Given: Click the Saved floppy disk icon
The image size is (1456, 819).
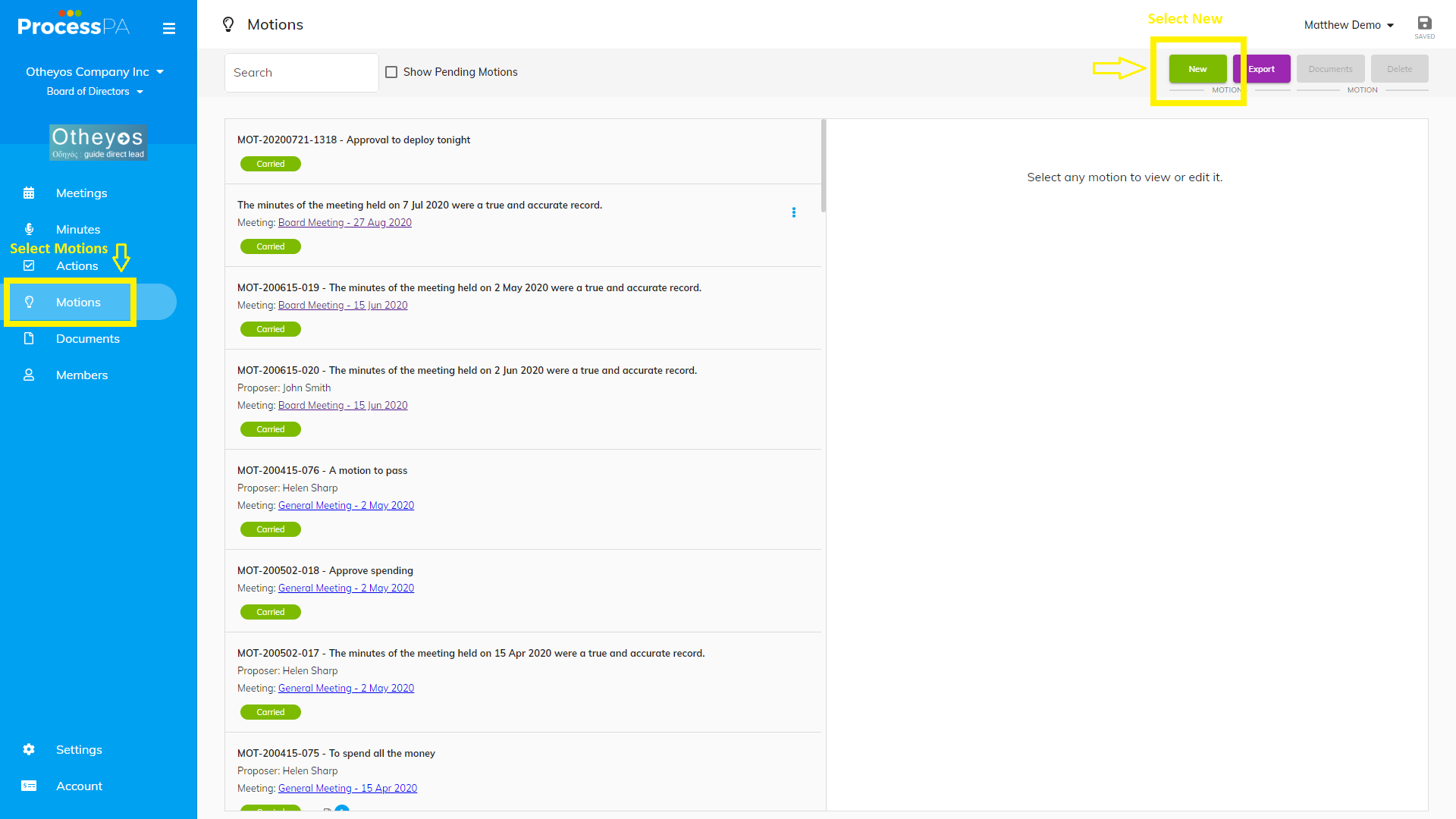Looking at the screenshot, I should (1424, 24).
